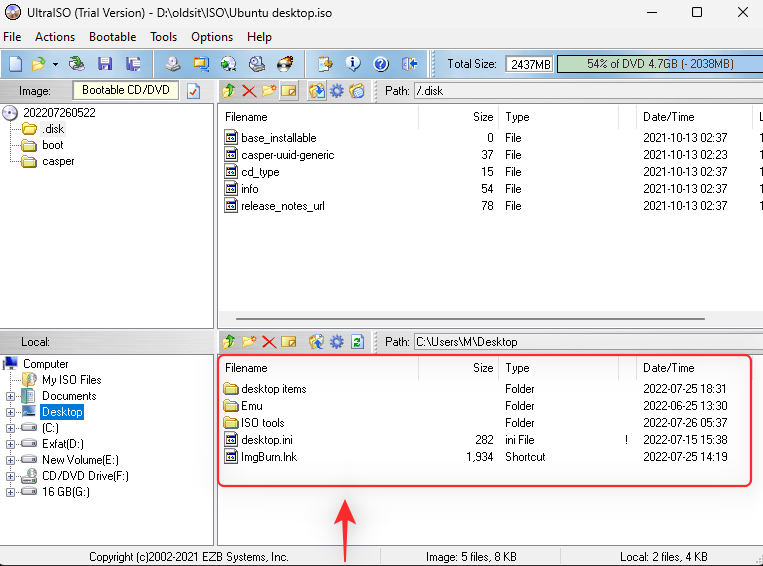Open the dropdown arrow beside the Open icon
Viewport: 763px width, 566px height.
tap(55, 64)
